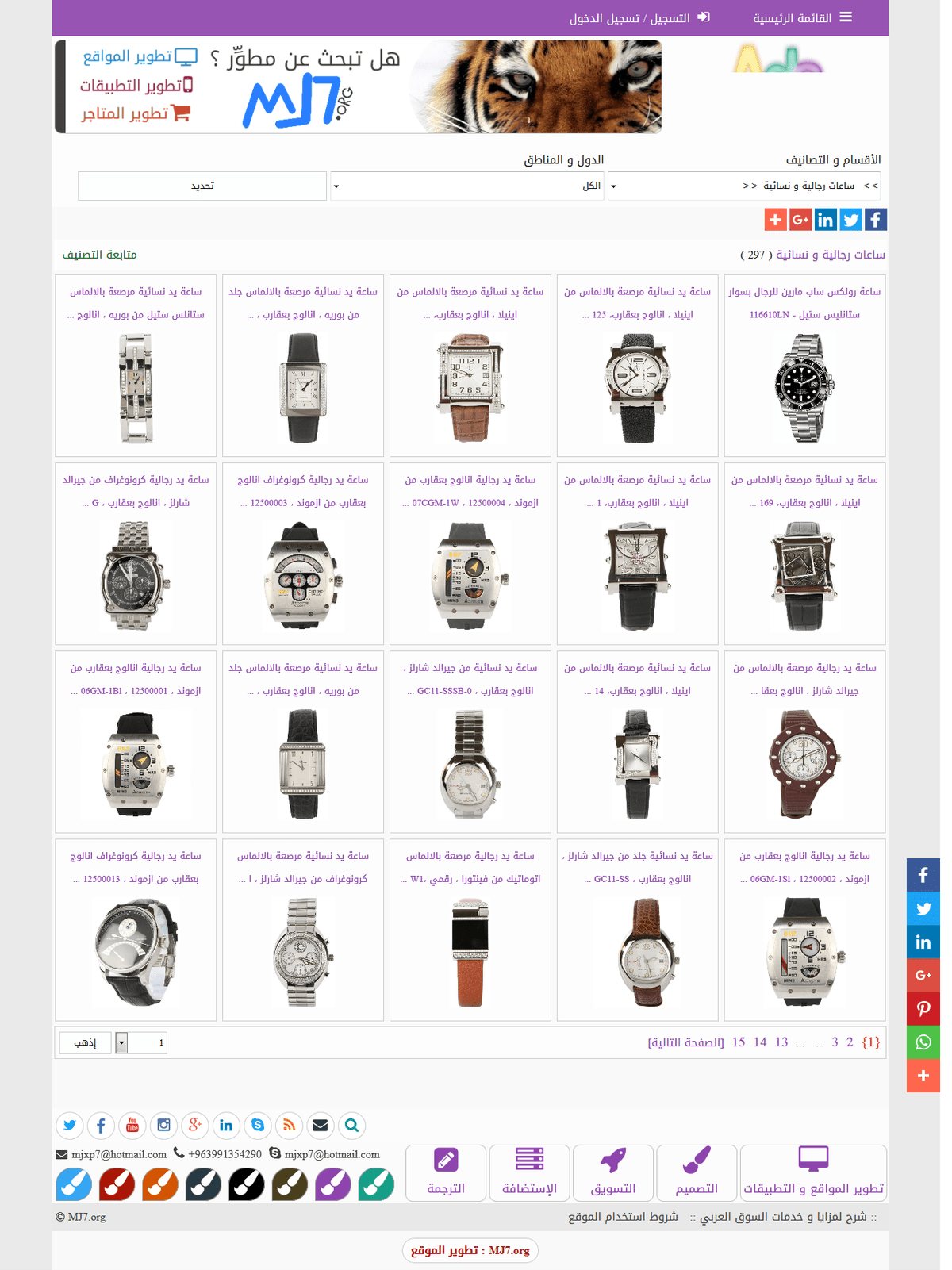Open the الإستضافة hosting service tile
This screenshot has width=952, height=1270.
coord(529,1173)
